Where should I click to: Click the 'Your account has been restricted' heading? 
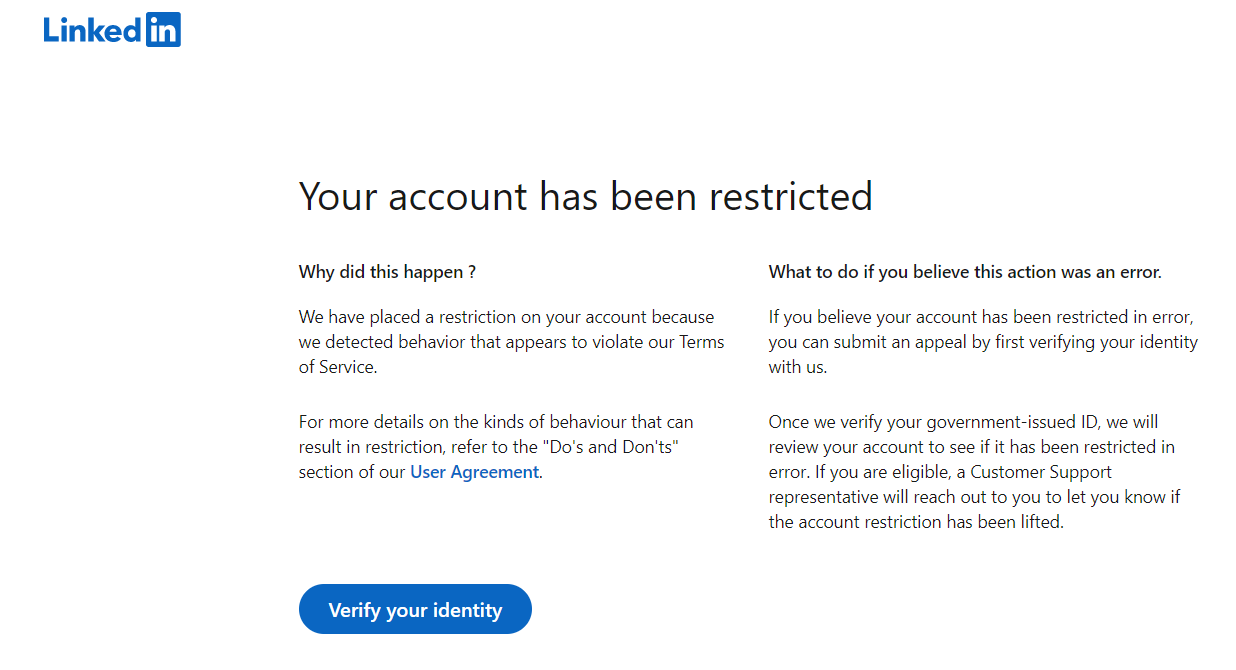[585, 196]
